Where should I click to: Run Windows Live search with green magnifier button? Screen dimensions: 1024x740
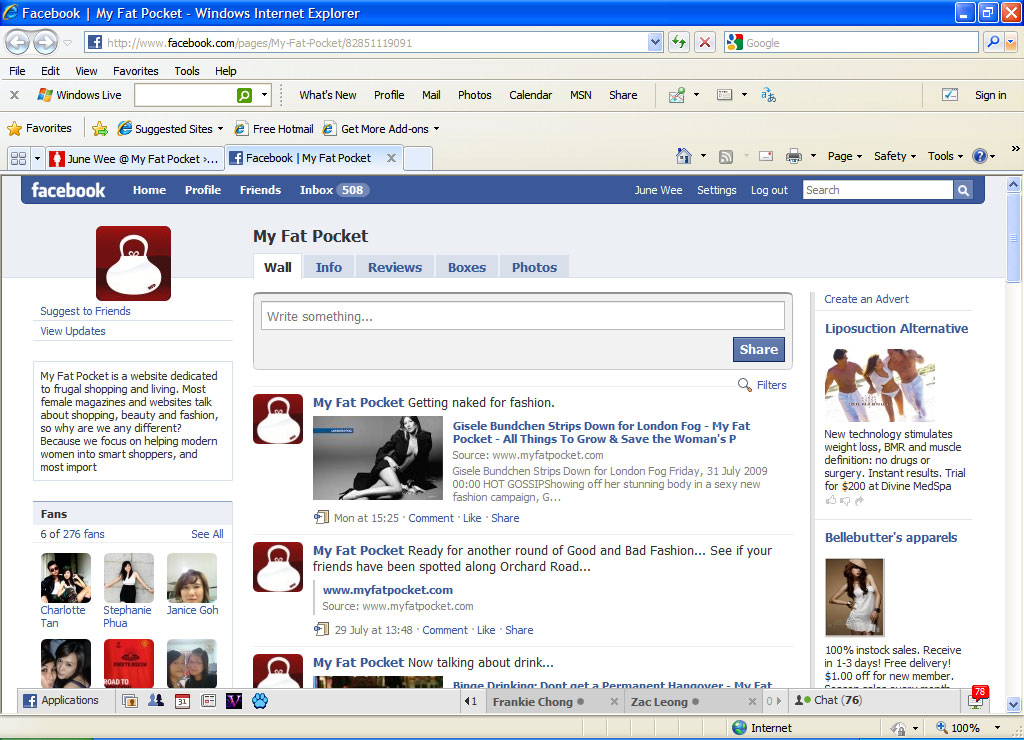[x=244, y=95]
